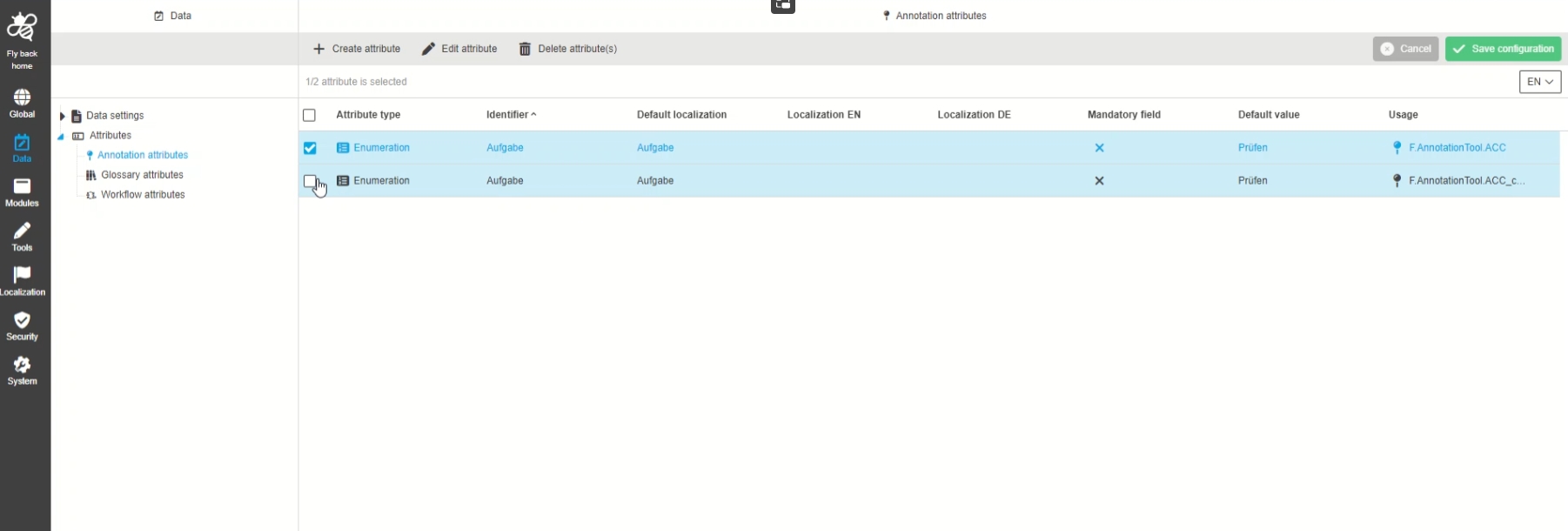Click Prüfen default value in first row
This screenshot has height=531, width=1568.
pyautogui.click(x=1252, y=148)
